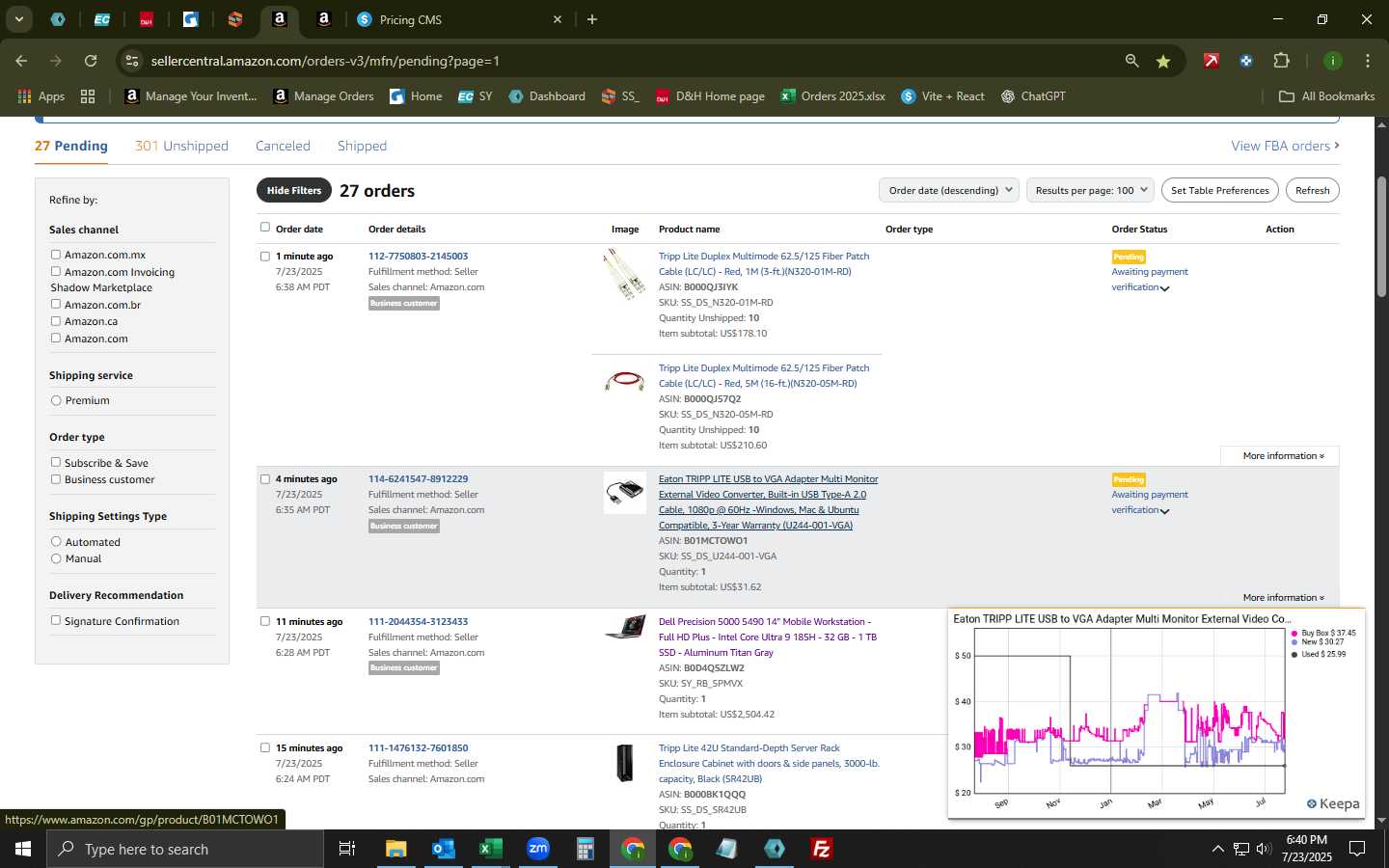Tick the Amazon.com Invoicing Shadow Marketplace checkbox
This screenshot has width=1389, height=868.
(56, 272)
